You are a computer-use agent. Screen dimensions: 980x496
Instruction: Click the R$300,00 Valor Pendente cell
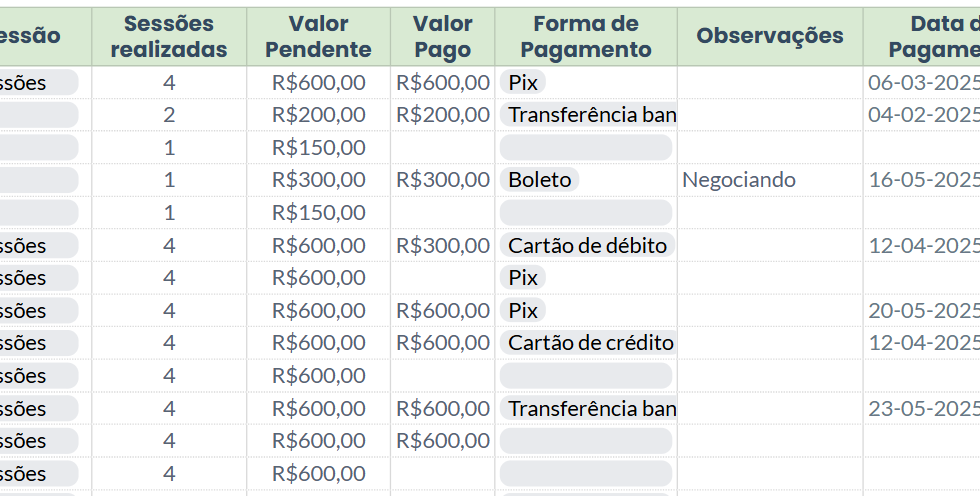tap(318, 180)
